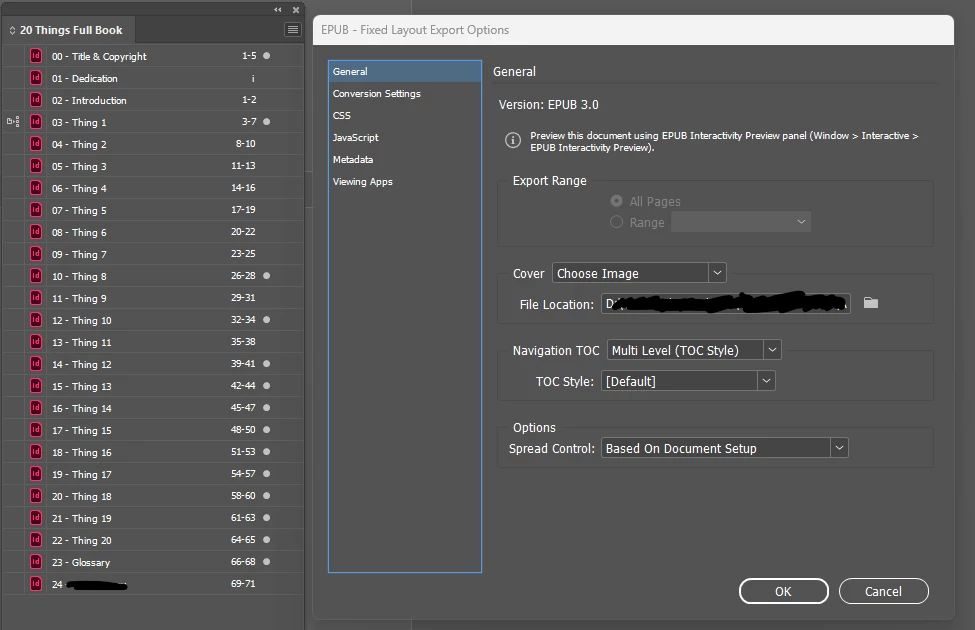Click InDesign icon of 23 - Glossary
The height and width of the screenshot is (630, 975).
[36, 562]
